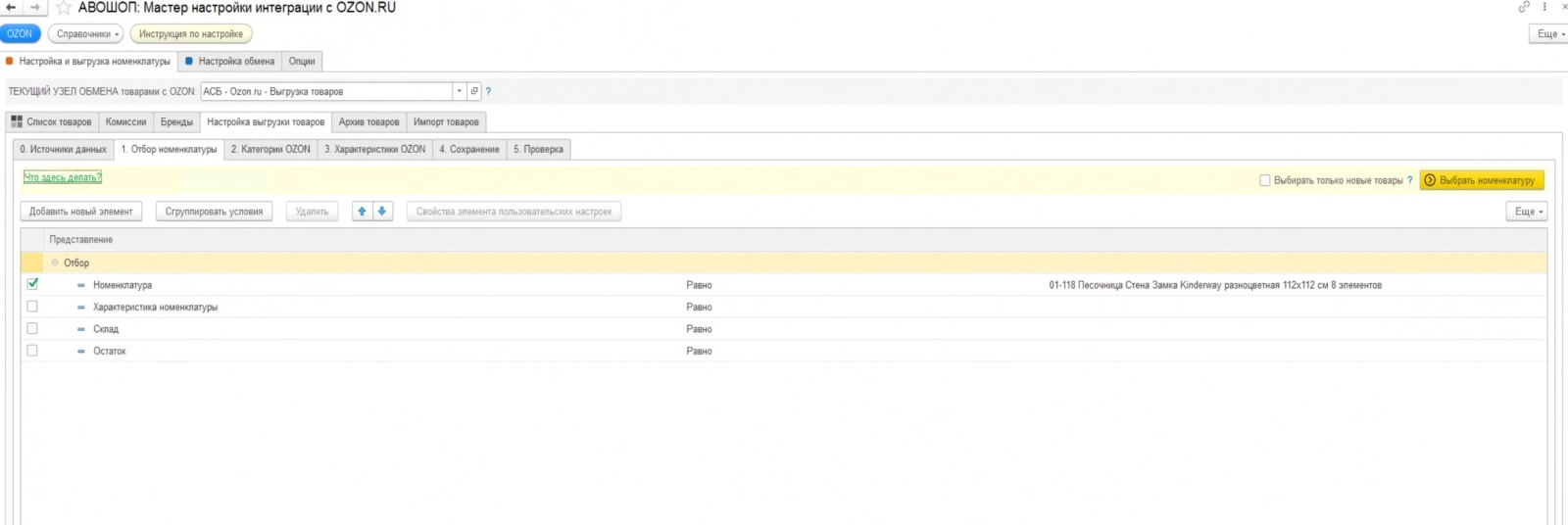1568x525 pixels.
Task: Click the yellow Выбрать номенклатуру button
Action: 1482,180
